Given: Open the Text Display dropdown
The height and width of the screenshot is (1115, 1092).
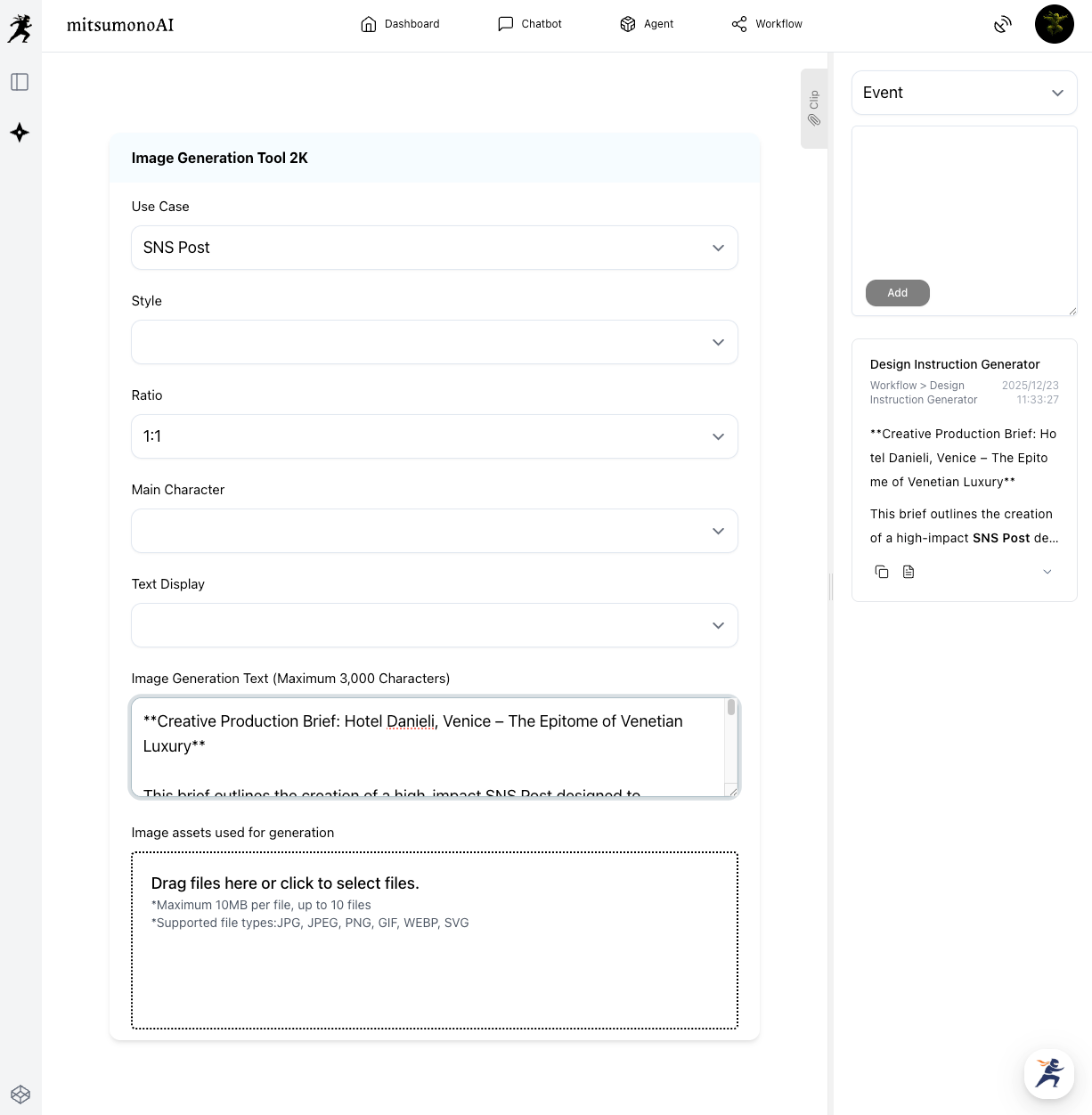Looking at the screenshot, I should point(435,625).
